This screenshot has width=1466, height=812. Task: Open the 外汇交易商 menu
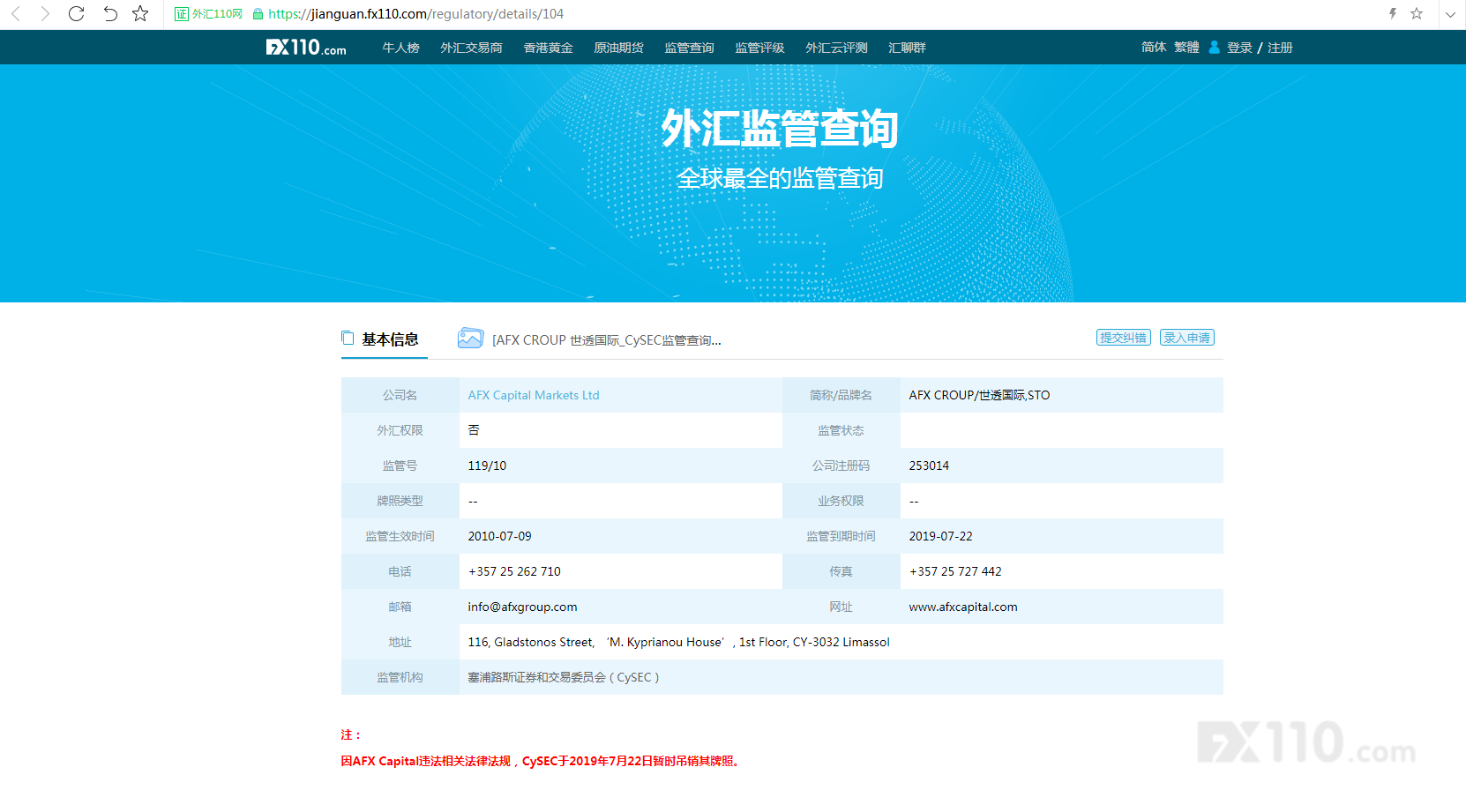(471, 48)
